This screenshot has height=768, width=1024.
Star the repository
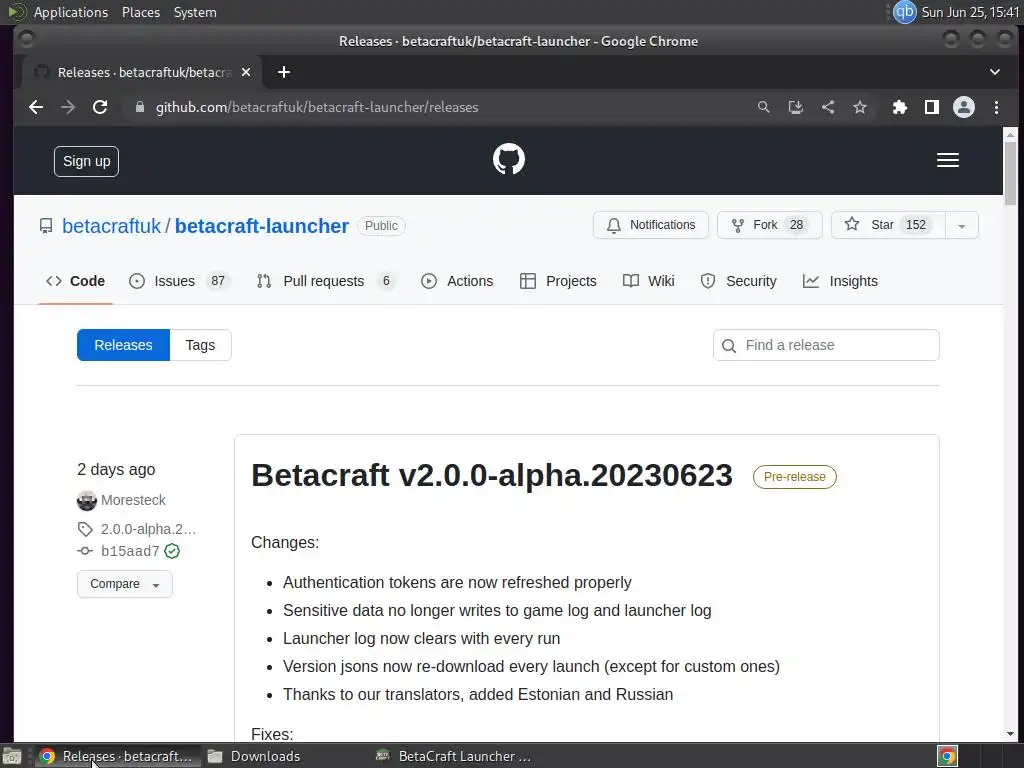tap(888, 225)
